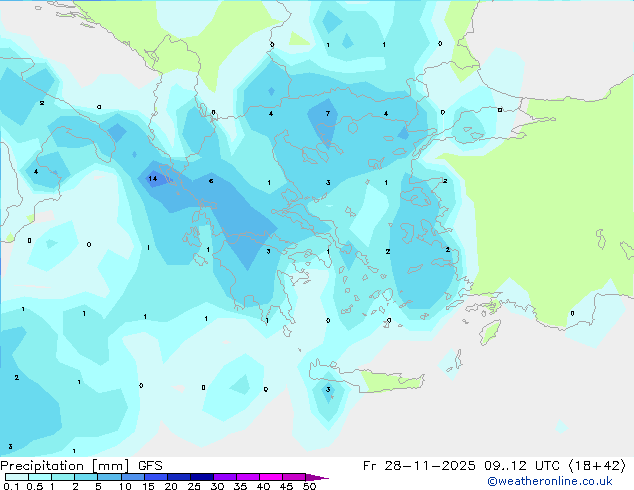Click the 0.5–1 mm legend color swatch

[40, 477]
